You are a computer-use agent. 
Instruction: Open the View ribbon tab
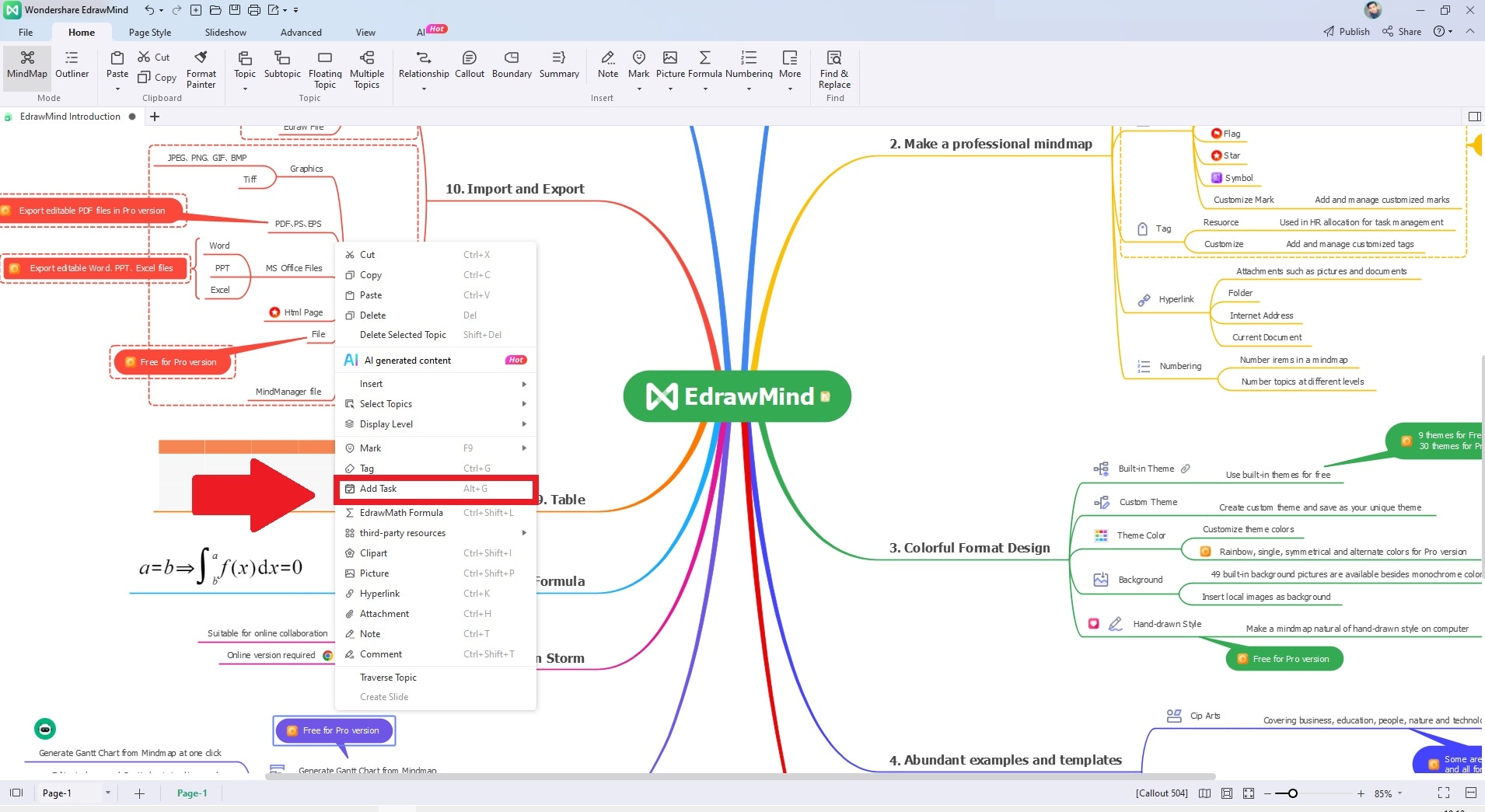(x=365, y=32)
